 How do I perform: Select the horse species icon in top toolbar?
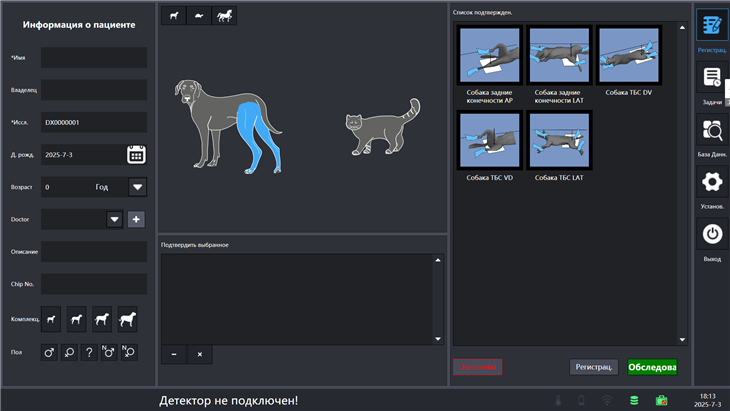[x=224, y=16]
